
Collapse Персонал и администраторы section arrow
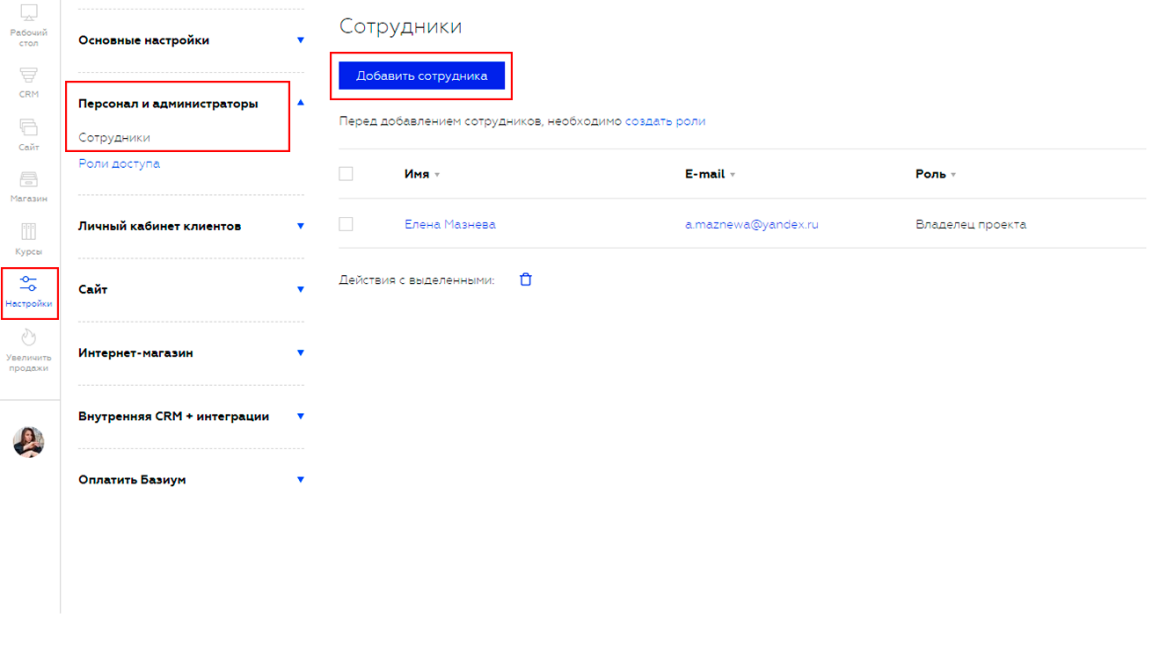300,103
